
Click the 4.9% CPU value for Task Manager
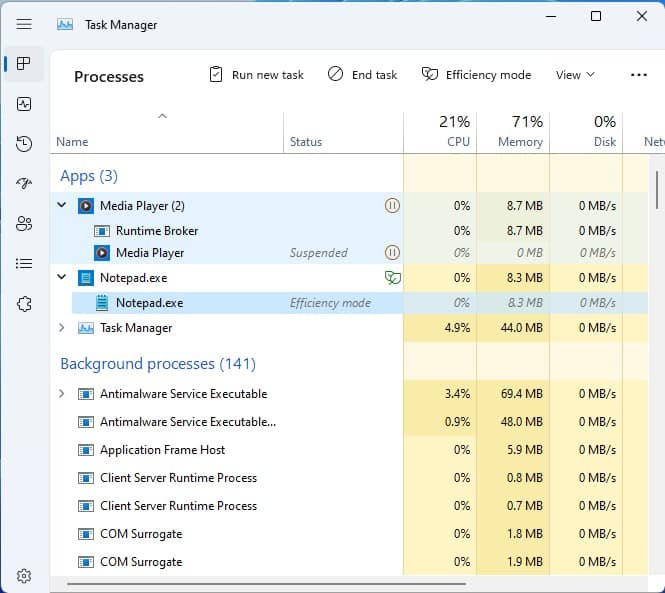[x=457, y=328]
